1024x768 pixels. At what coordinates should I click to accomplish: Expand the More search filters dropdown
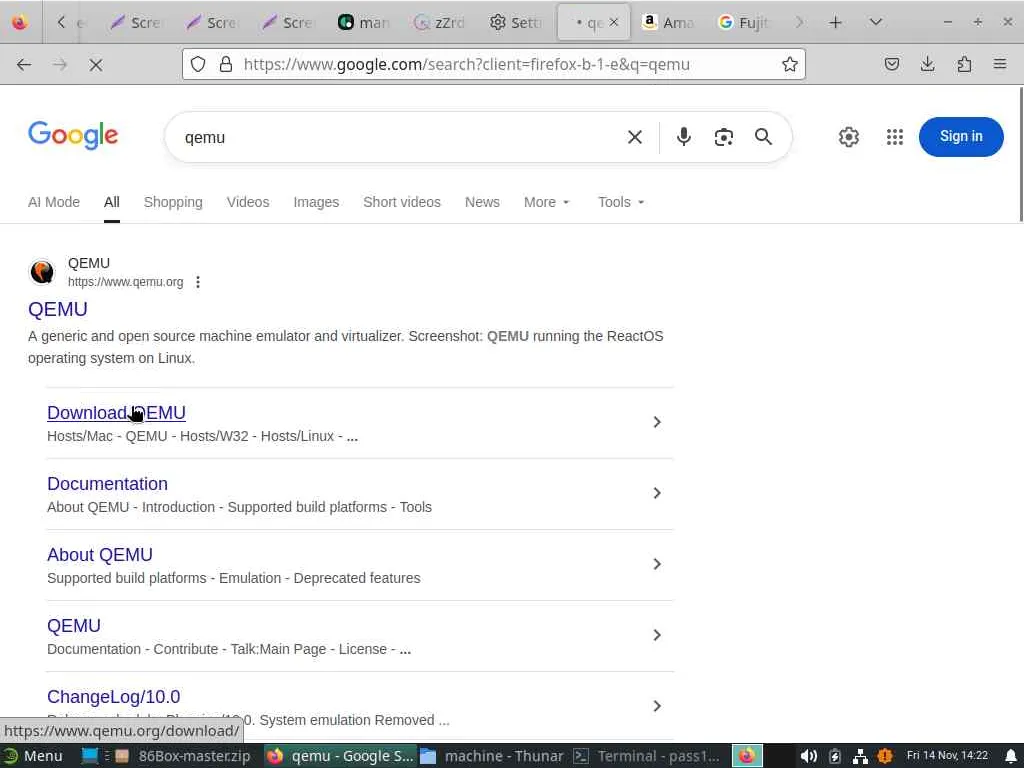pos(547,202)
